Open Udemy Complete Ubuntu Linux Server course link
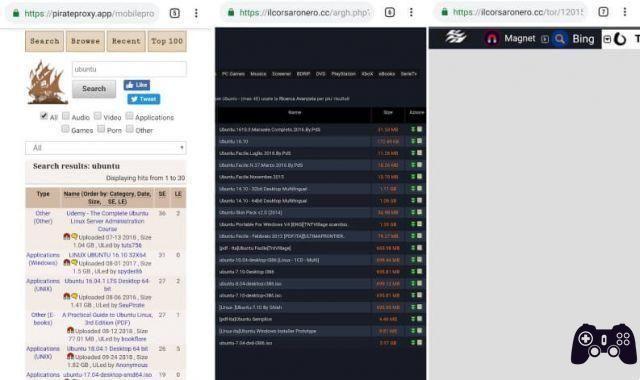Image resolution: width=640 pixels, height=380 pixels. pos(107,221)
